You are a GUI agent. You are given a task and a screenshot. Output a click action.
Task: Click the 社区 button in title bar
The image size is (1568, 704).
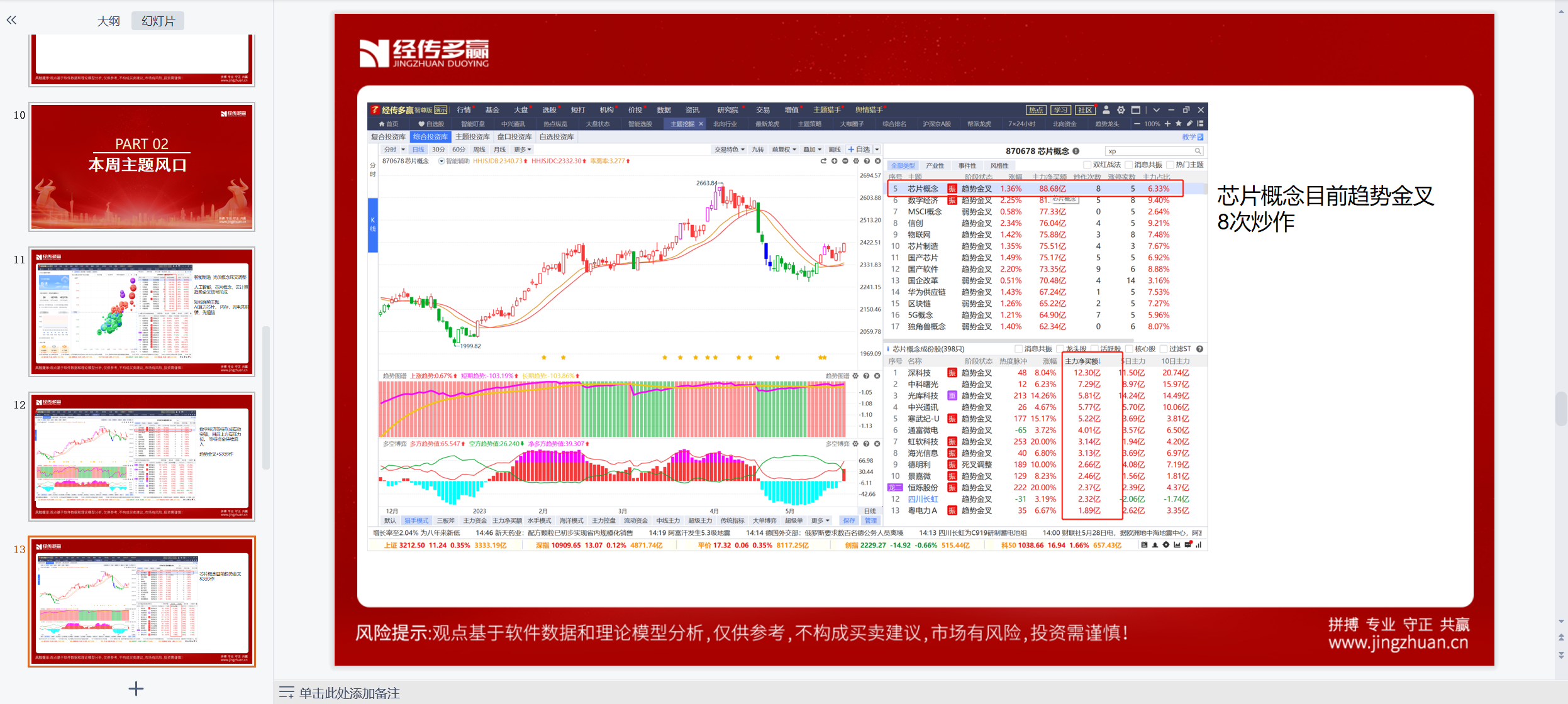(x=1085, y=110)
